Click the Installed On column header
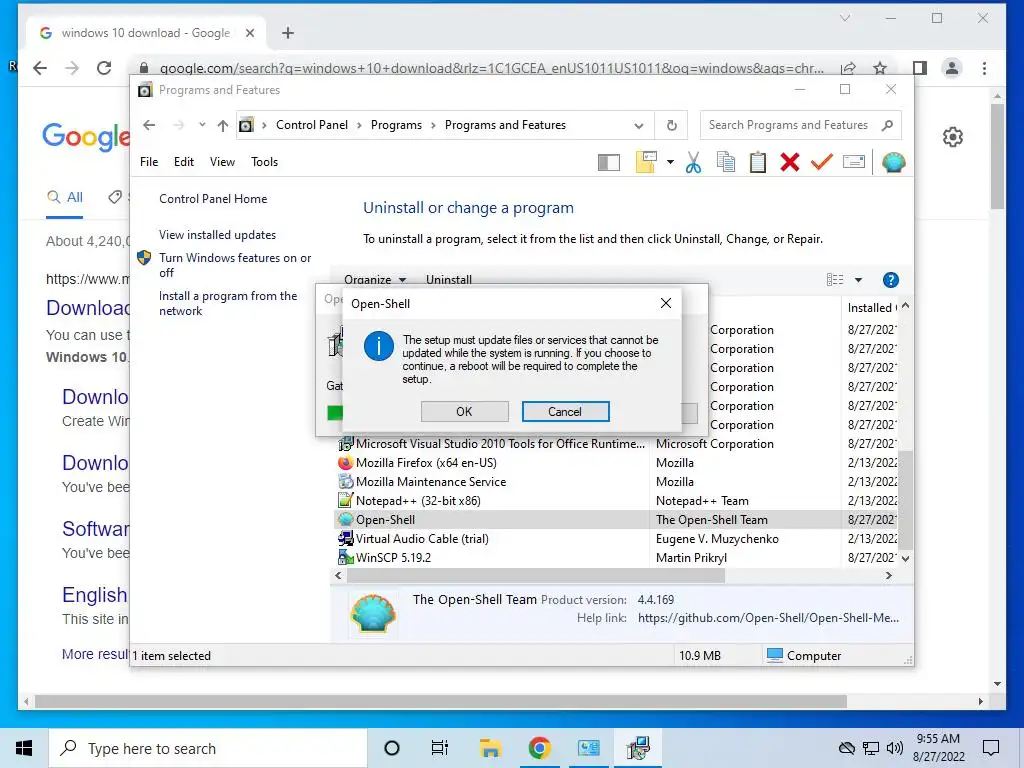Image resolution: width=1024 pixels, height=768 pixels. [870, 307]
